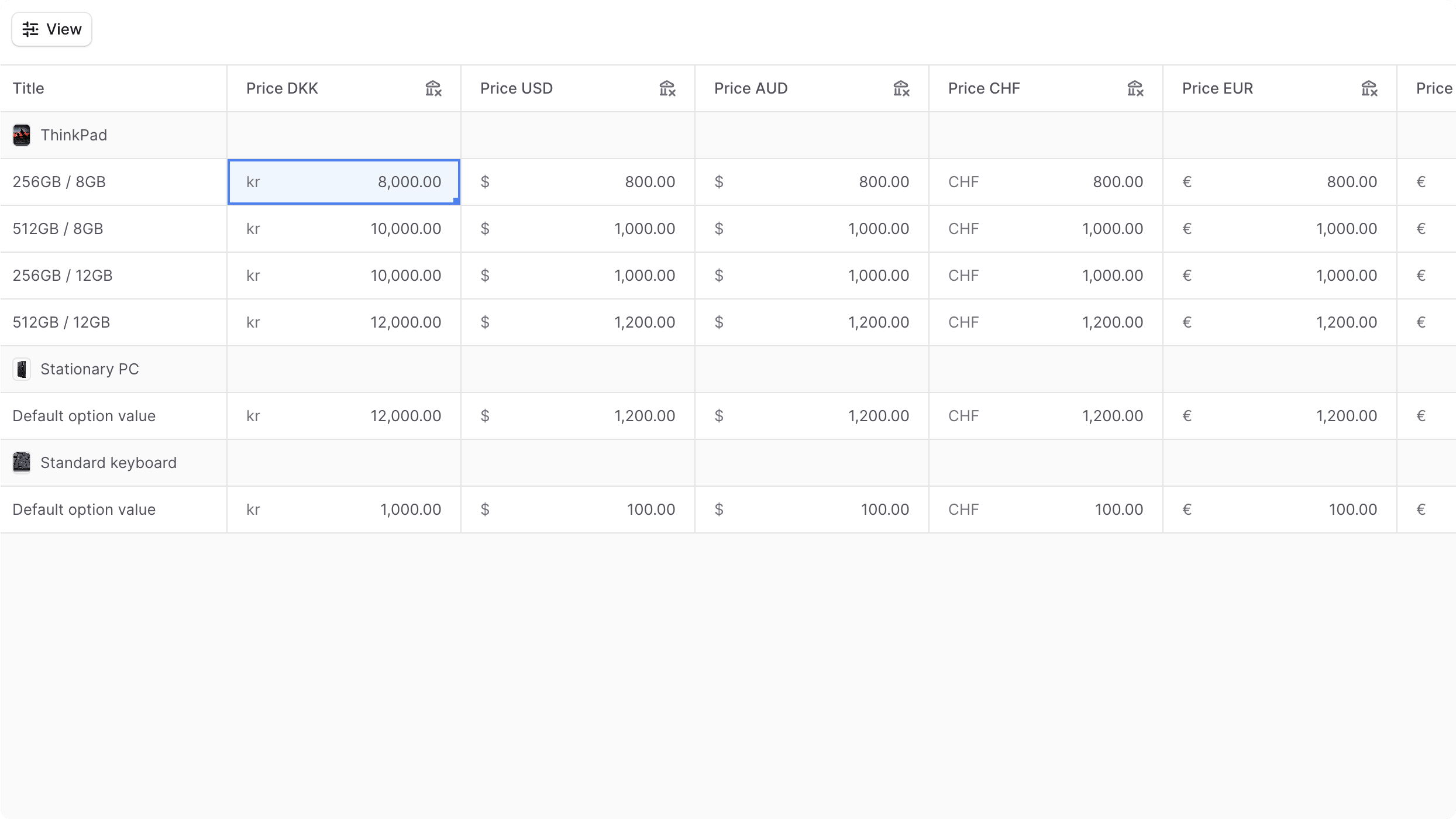Collapse the Standard keyboard product group

tap(108, 462)
